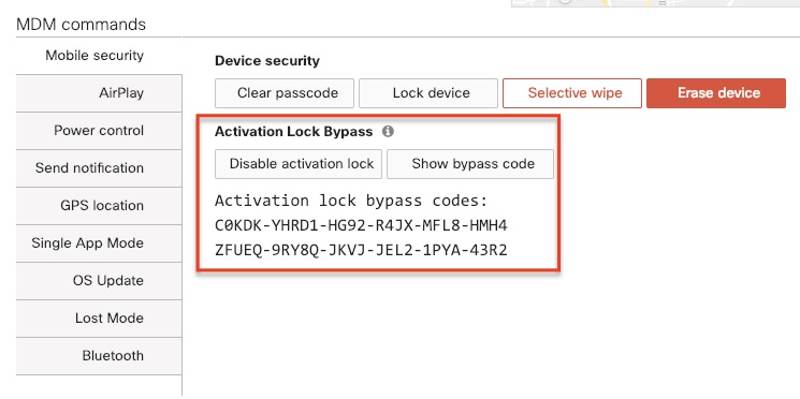This screenshot has height=399, width=800.
Task: Click the Clear passcode button
Action: (x=284, y=93)
